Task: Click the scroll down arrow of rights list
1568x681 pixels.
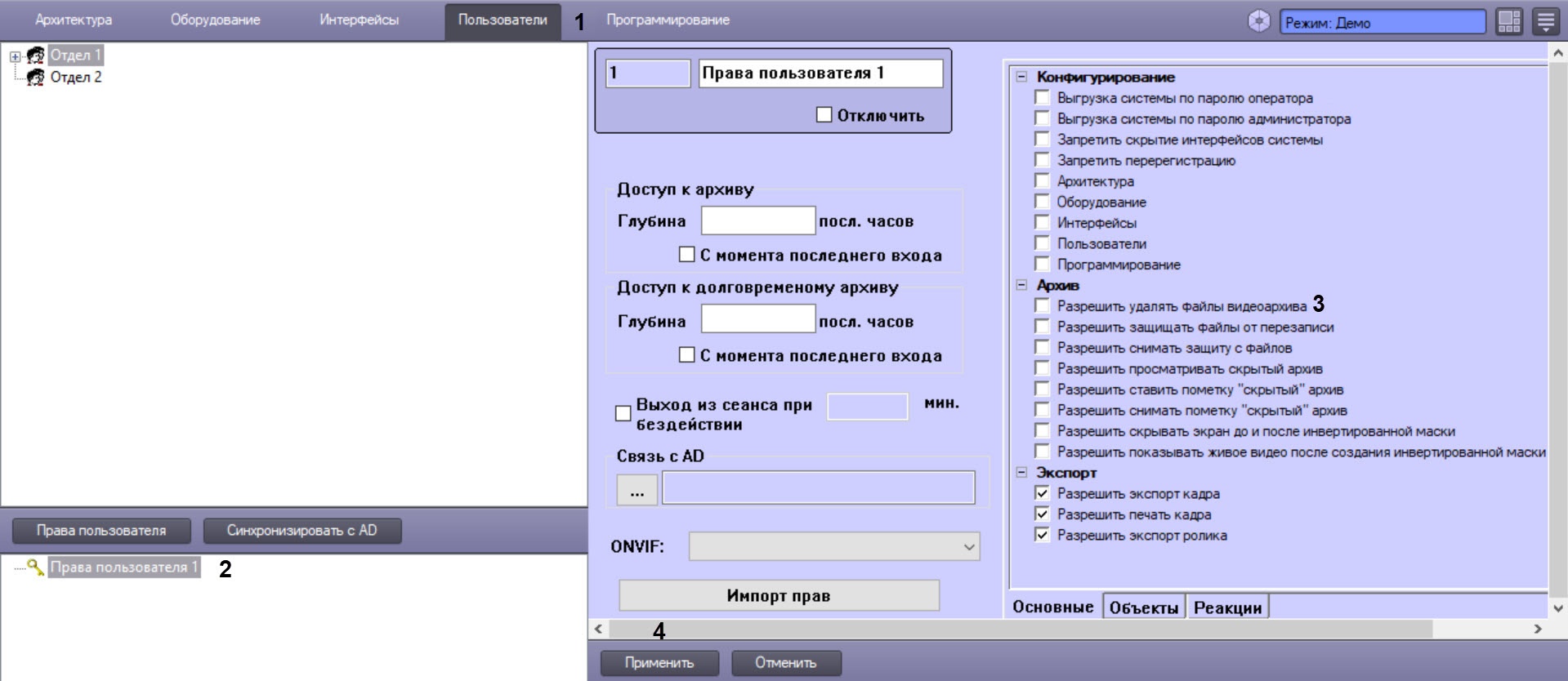Action: pos(1558,608)
